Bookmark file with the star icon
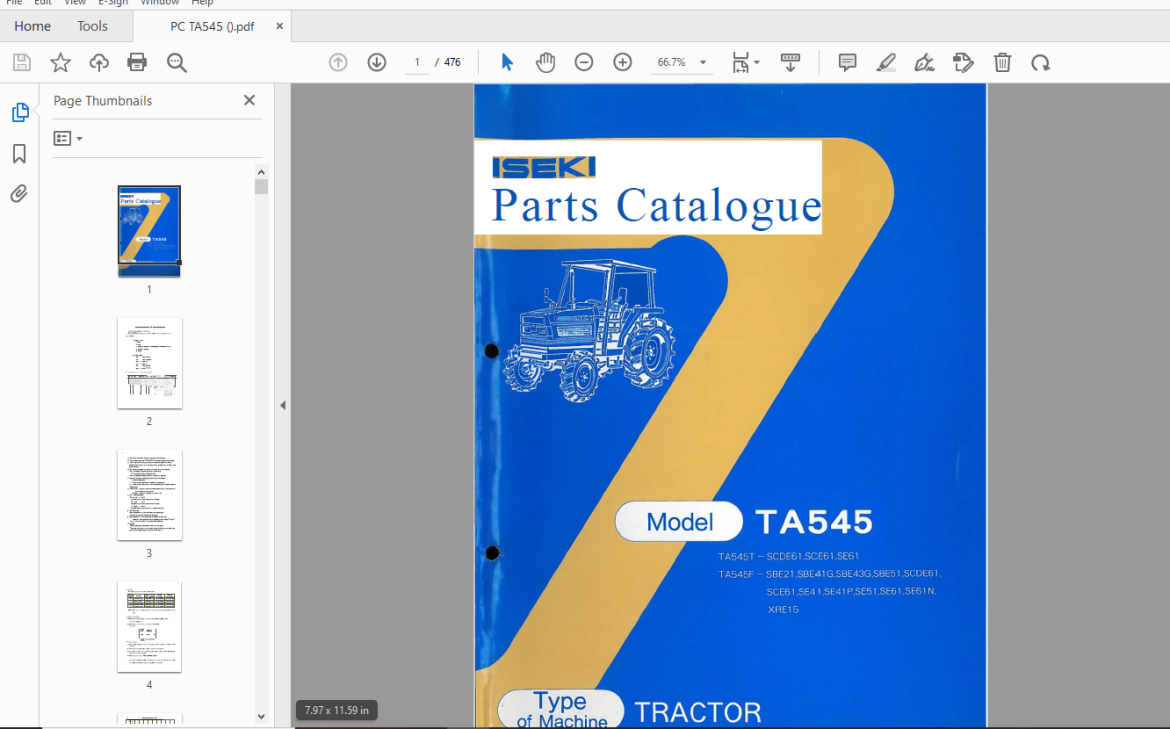The image size is (1170, 729). (x=60, y=63)
